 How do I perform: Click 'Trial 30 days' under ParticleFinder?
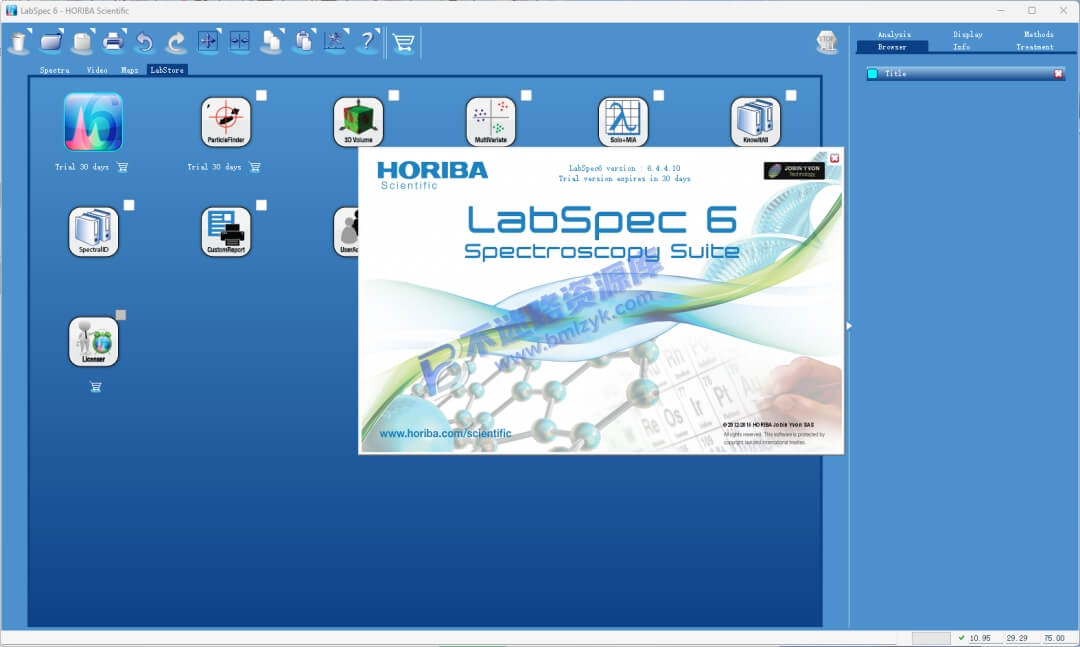point(214,167)
